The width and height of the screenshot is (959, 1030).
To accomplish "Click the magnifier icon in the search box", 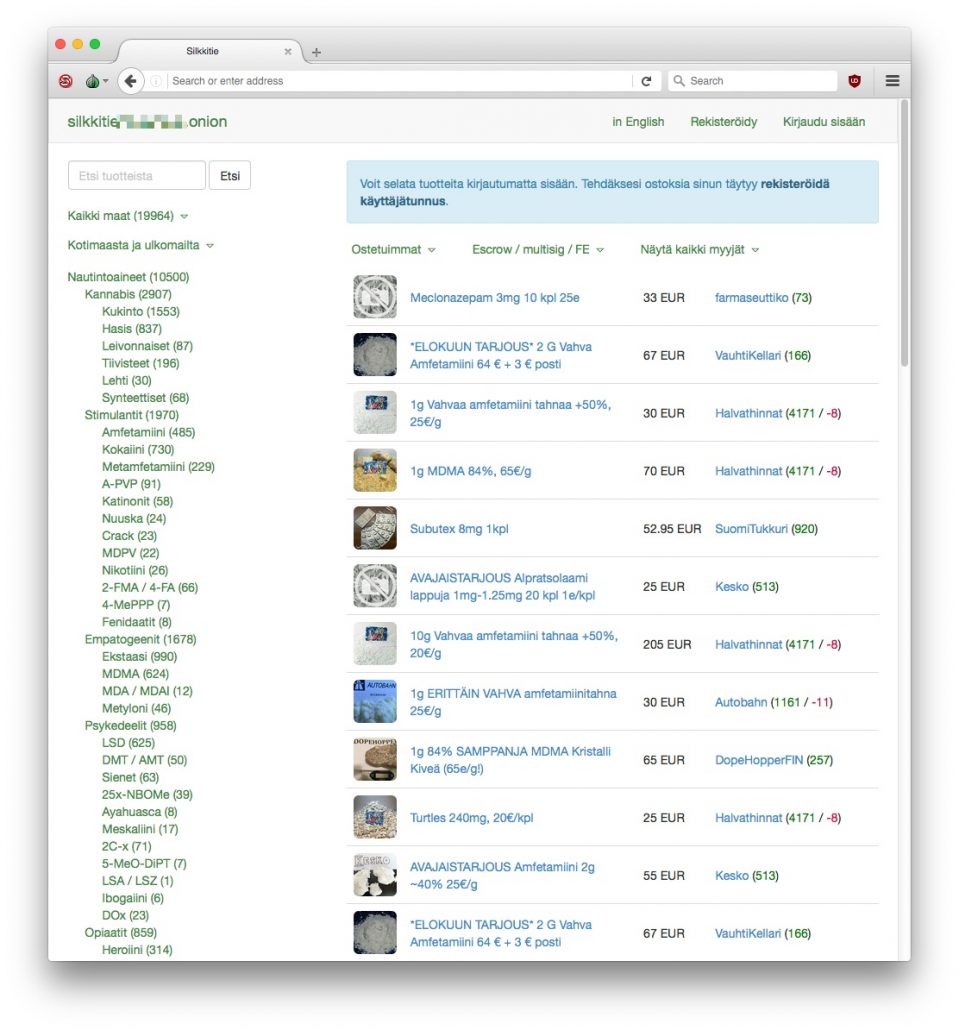I will (x=679, y=81).
